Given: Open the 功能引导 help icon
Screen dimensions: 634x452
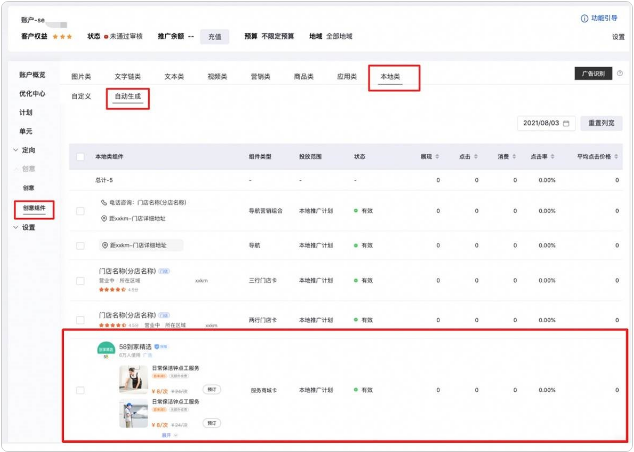Looking at the screenshot, I should [584, 18].
